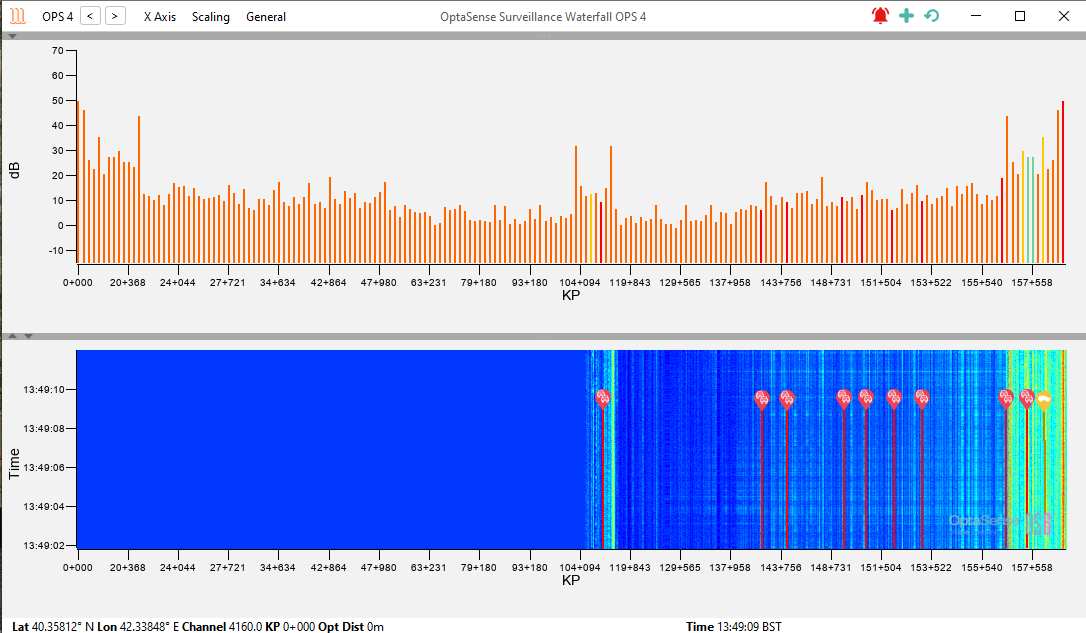Click down triangle on the middle panel divider

27,336
